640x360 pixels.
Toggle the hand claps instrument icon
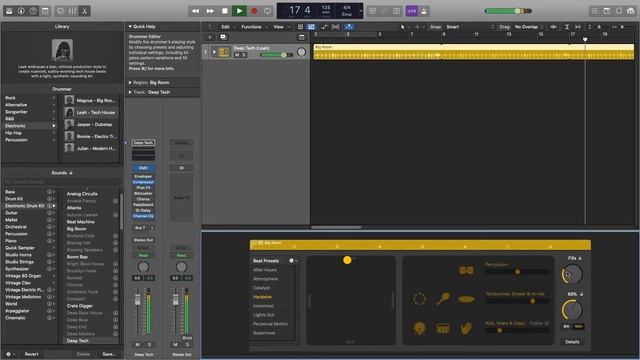(466, 328)
